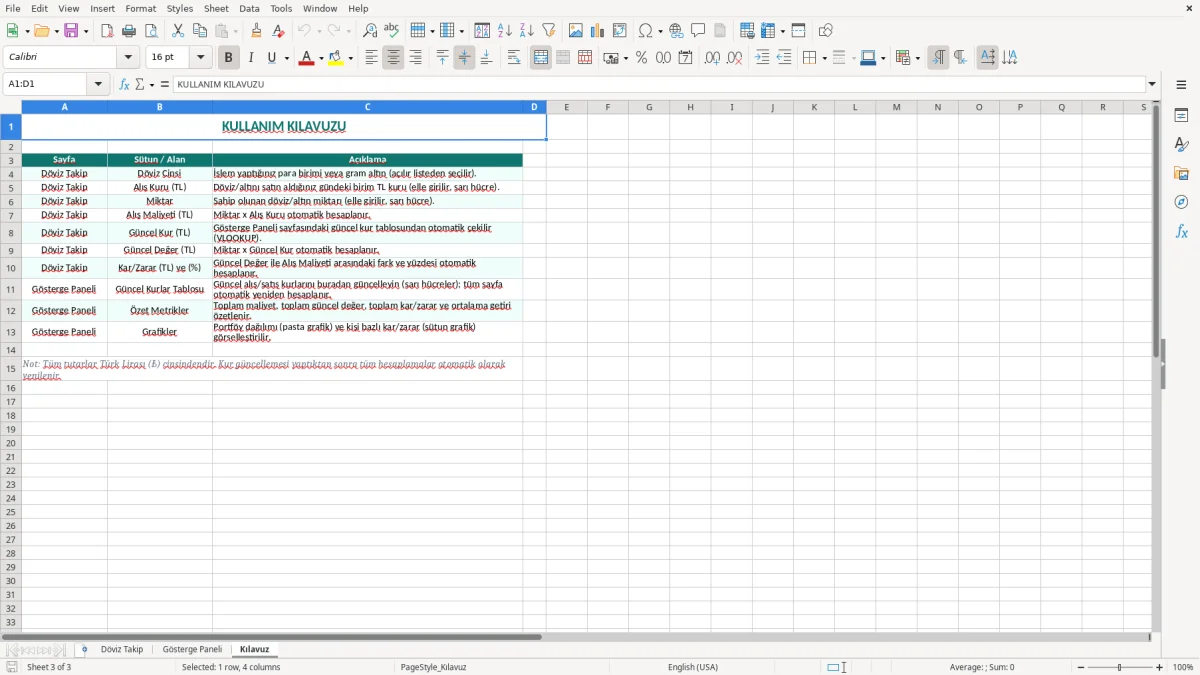Apply the red Font Color swatch
The height and width of the screenshot is (675, 1200).
(x=307, y=58)
